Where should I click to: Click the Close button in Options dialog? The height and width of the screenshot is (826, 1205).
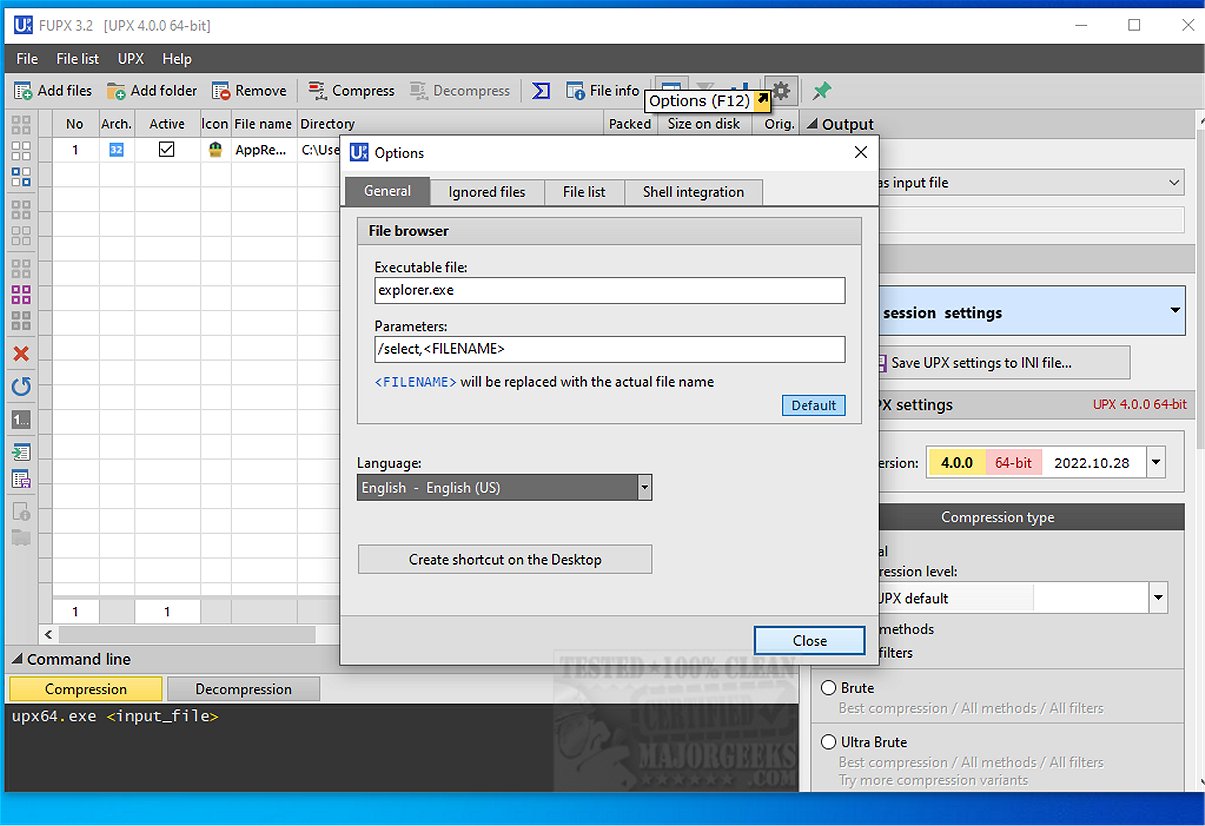[810, 641]
